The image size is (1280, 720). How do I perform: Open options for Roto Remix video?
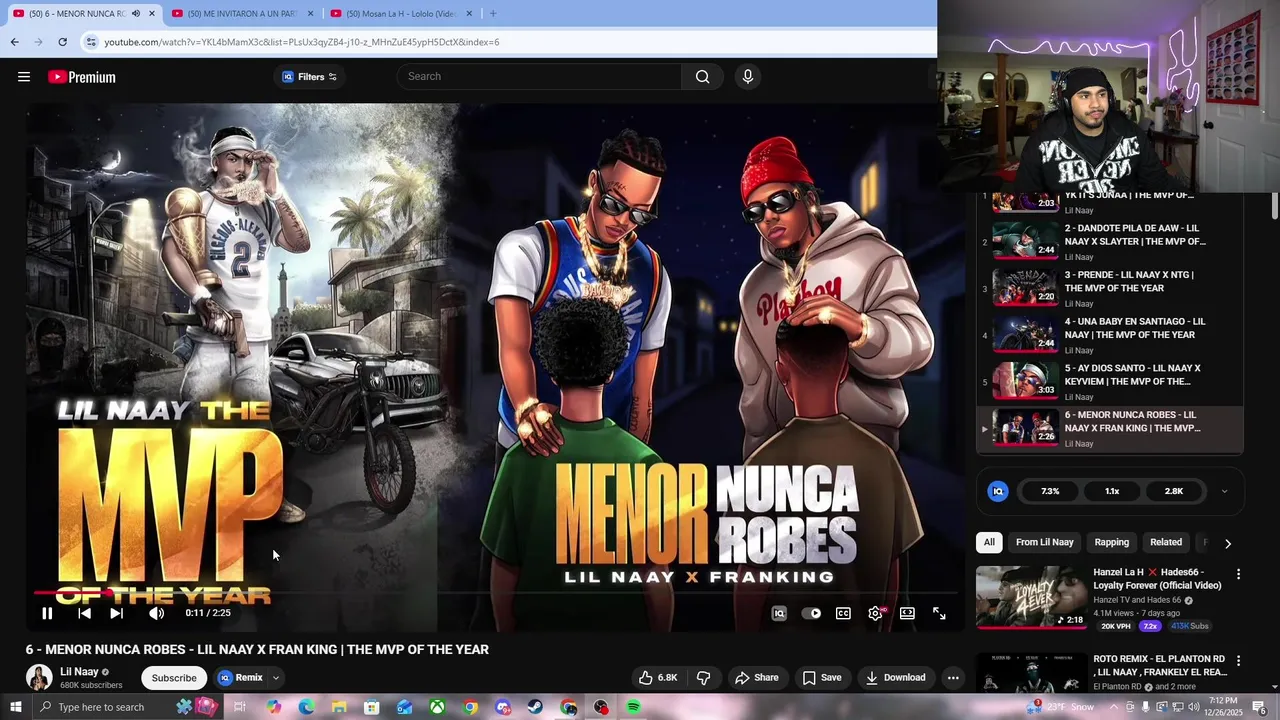click(1238, 661)
